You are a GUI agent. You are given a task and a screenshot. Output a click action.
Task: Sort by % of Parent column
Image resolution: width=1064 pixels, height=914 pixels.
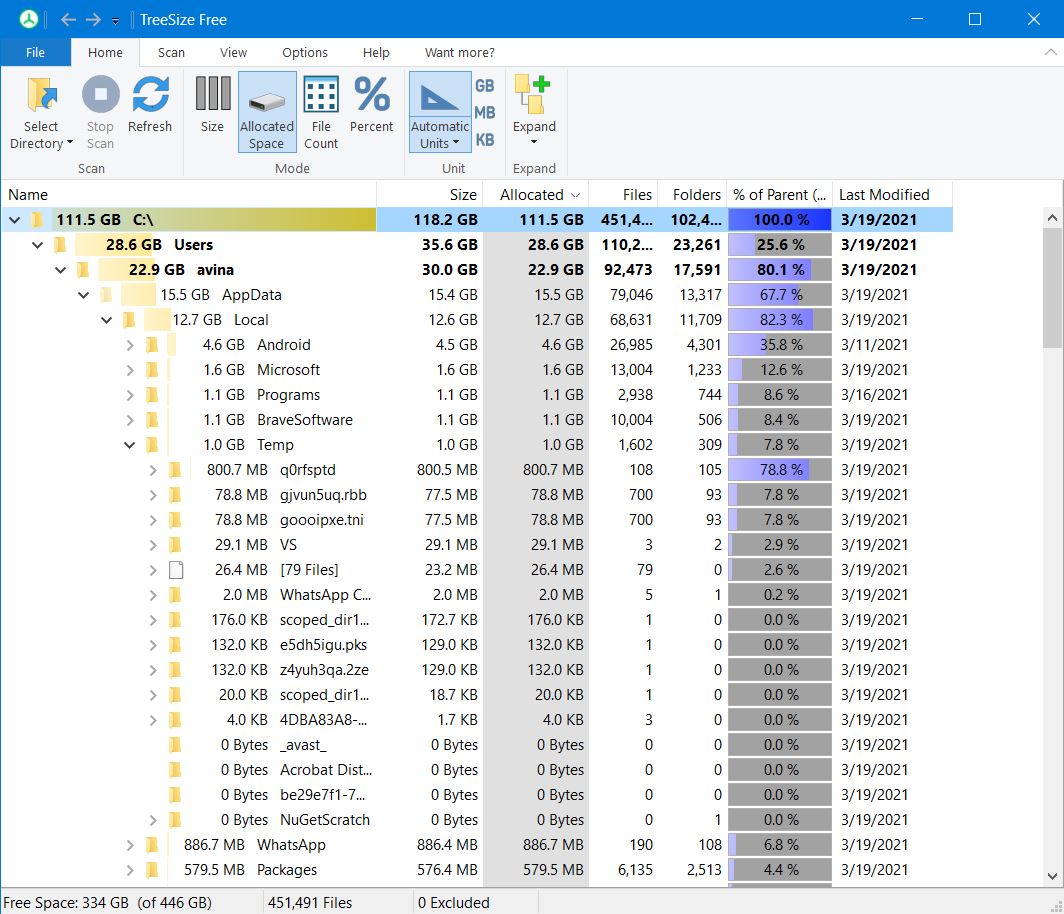point(779,195)
